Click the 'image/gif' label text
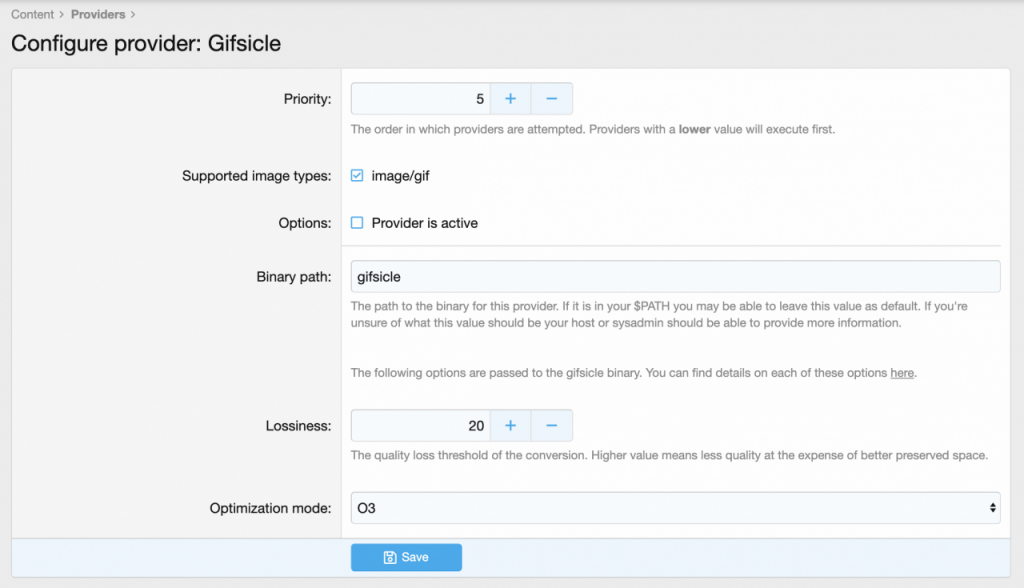 pyautogui.click(x=400, y=176)
